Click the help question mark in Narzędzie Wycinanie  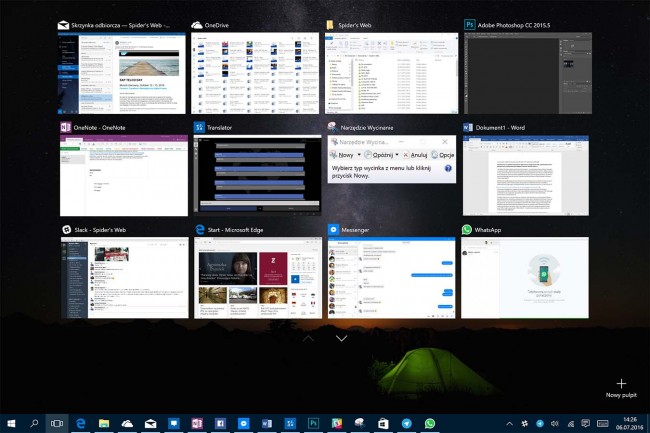click(x=448, y=168)
